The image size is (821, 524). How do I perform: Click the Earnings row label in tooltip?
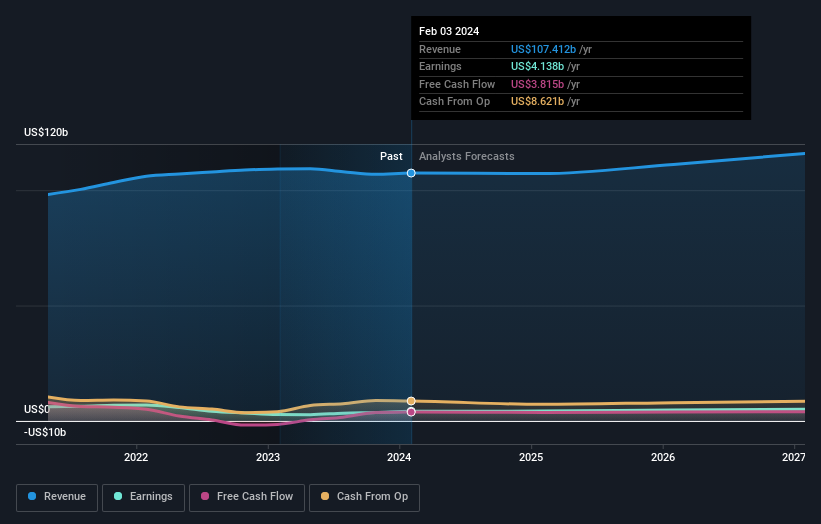[x=440, y=66]
